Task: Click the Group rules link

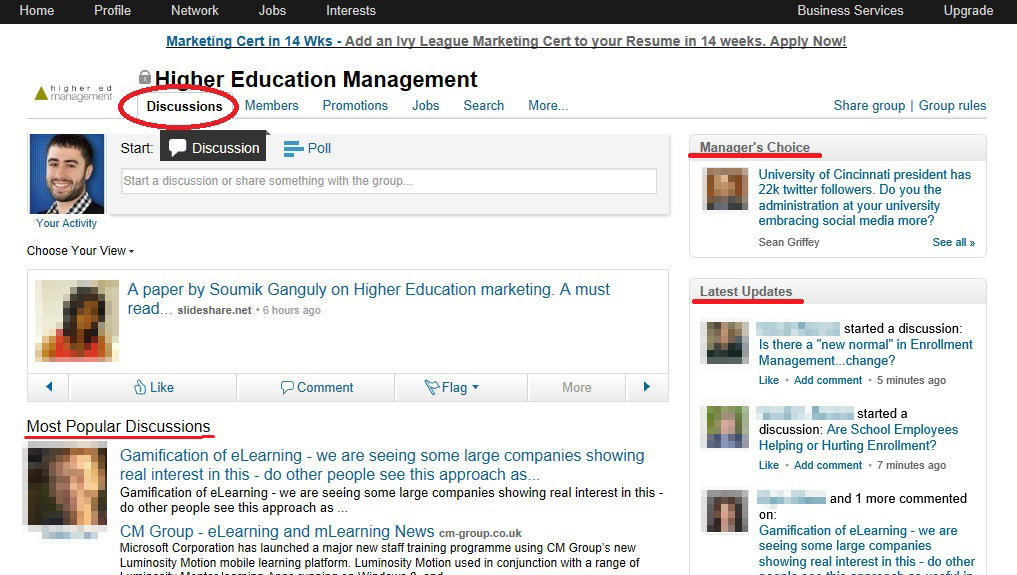Action: coord(952,106)
